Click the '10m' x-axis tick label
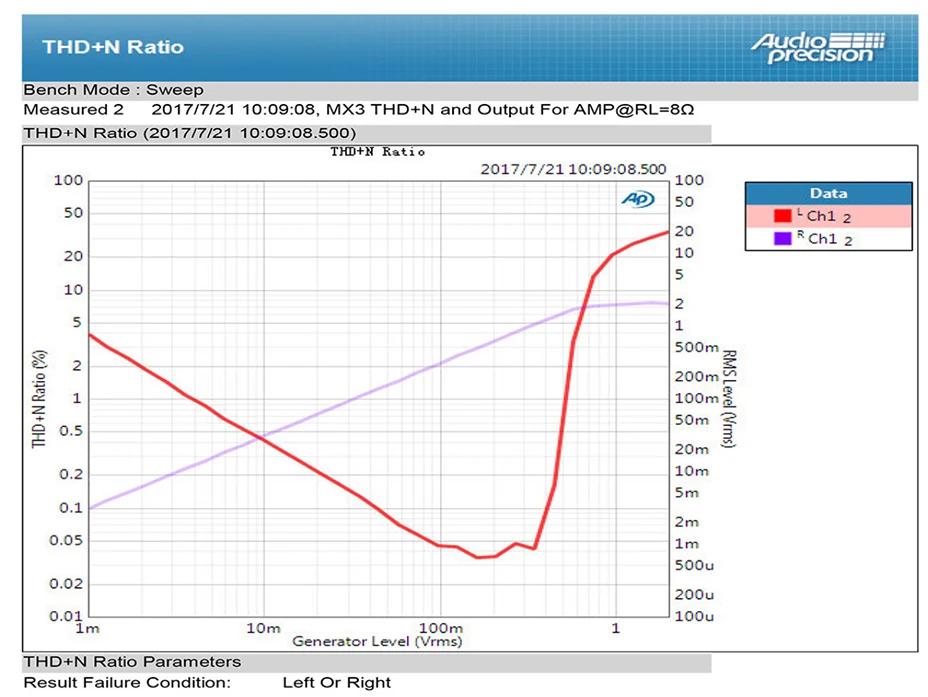This screenshot has height=697, width=928. (x=263, y=628)
